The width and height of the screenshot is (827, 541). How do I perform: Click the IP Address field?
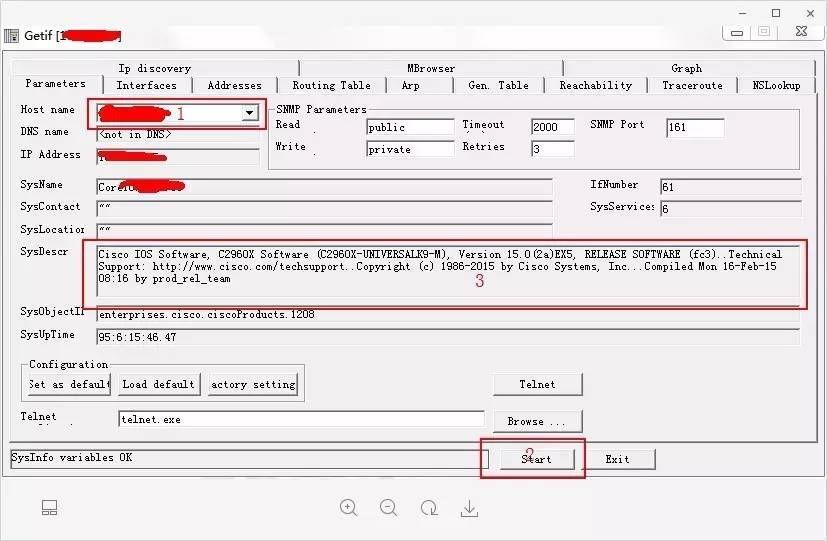click(178, 157)
